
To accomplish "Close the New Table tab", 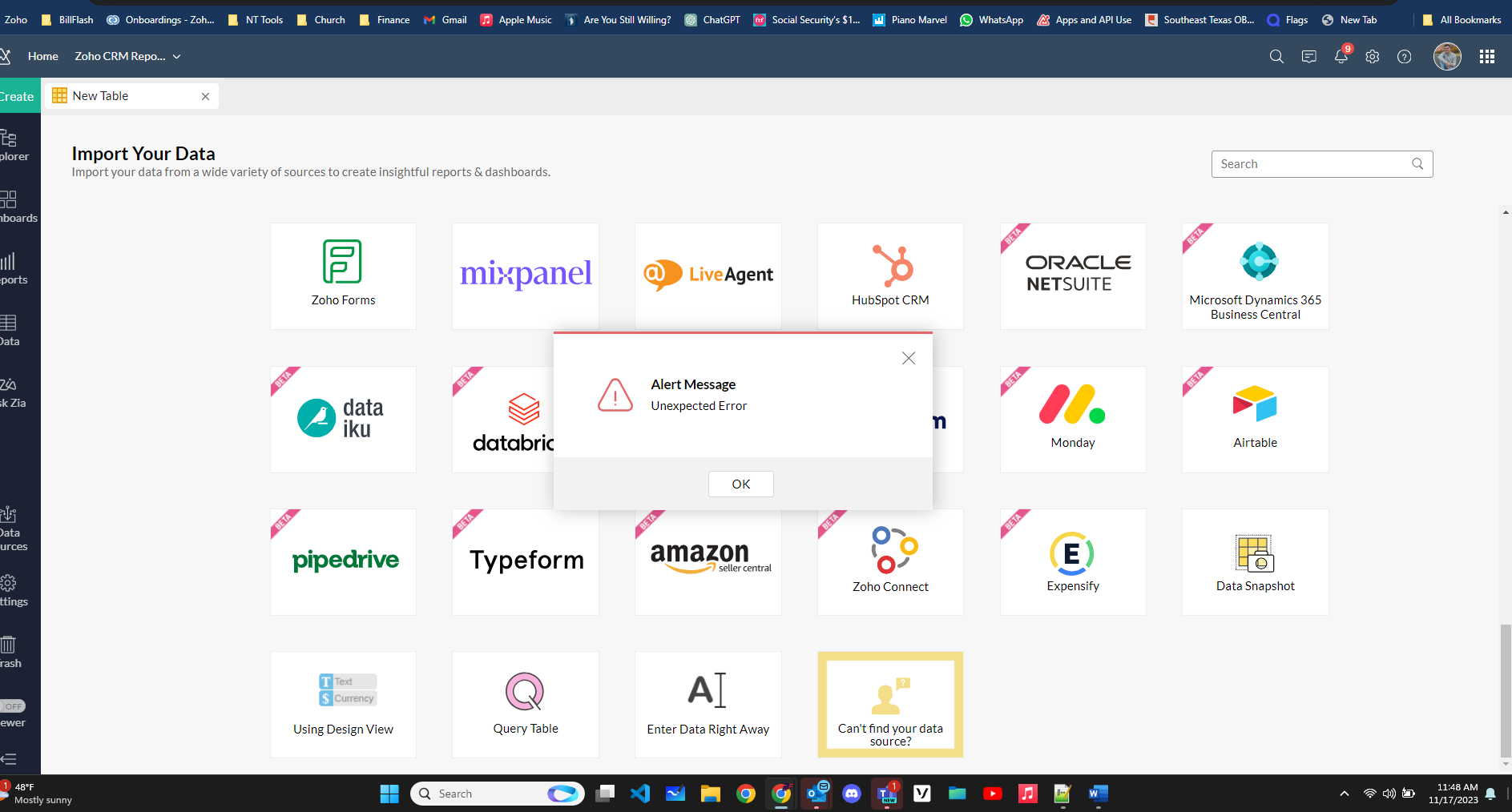I will [205, 96].
